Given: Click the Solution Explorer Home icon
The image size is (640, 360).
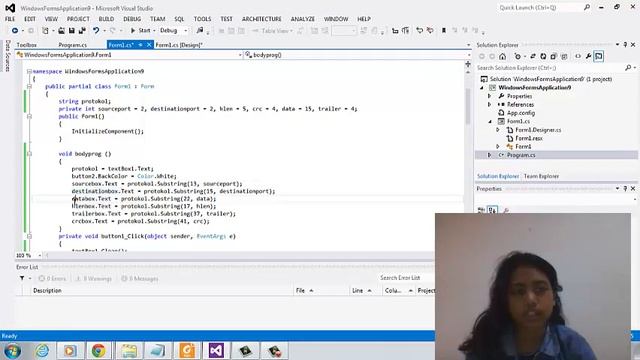Looking at the screenshot, I should (502, 56).
